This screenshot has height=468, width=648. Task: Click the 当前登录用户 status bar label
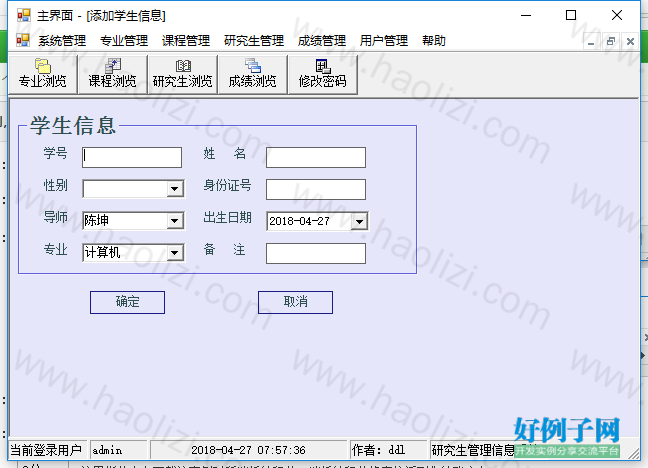(46, 450)
